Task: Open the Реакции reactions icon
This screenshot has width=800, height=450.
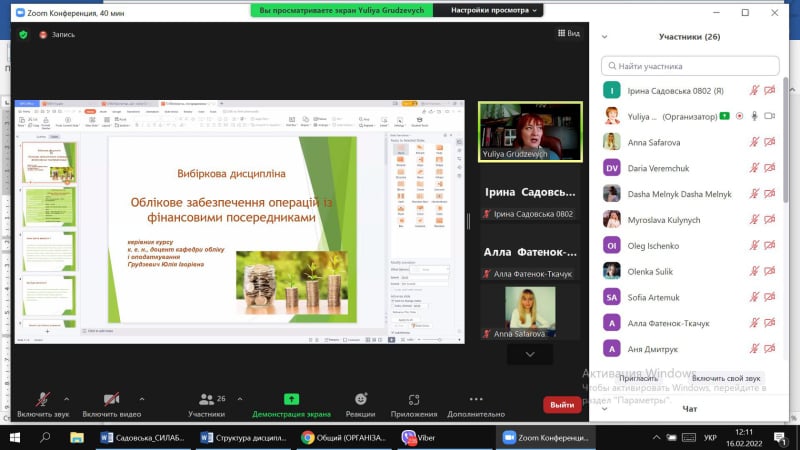Action: 360,398
